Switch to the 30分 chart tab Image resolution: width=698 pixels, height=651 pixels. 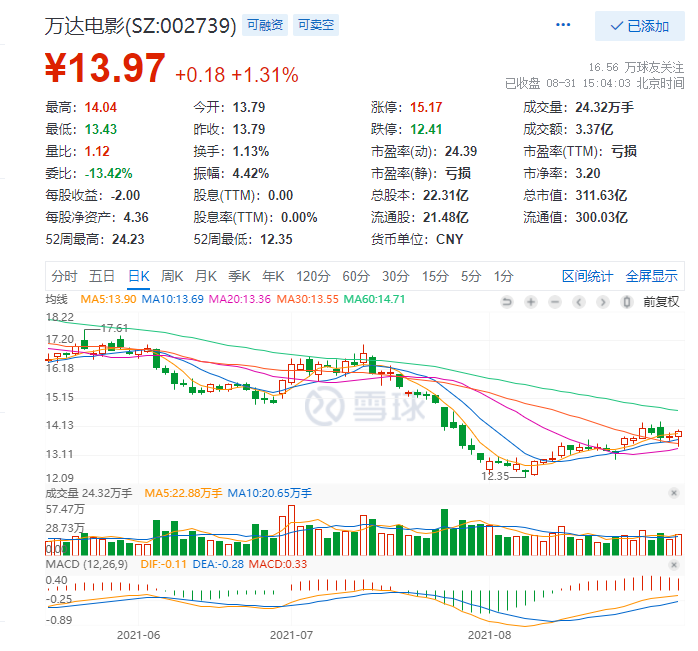395,276
